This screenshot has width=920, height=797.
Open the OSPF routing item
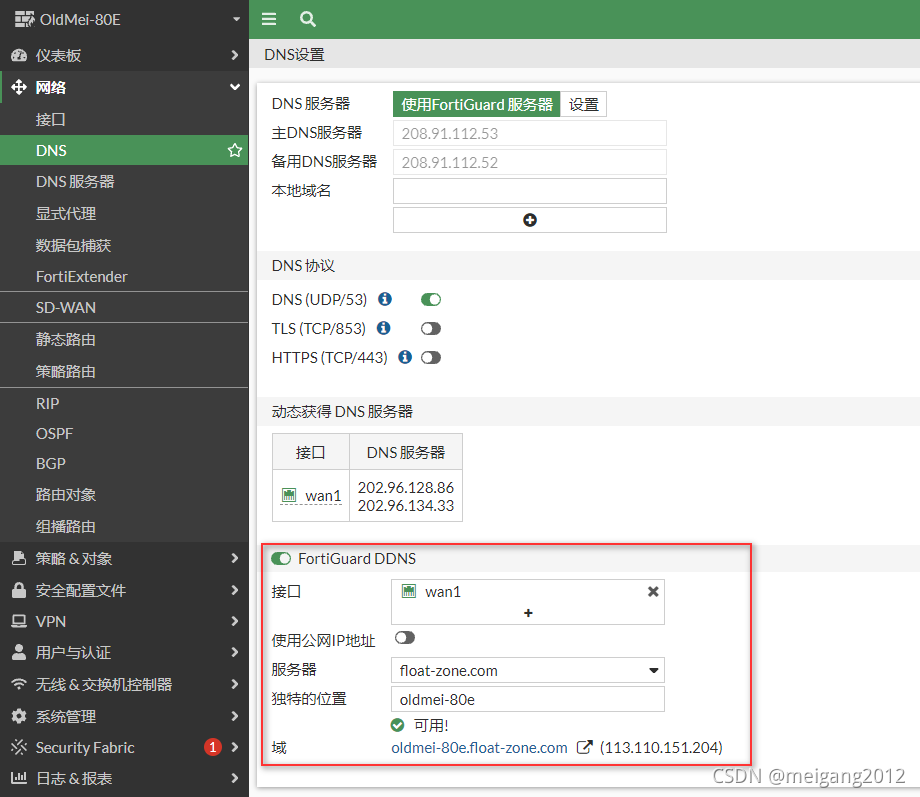click(x=124, y=434)
